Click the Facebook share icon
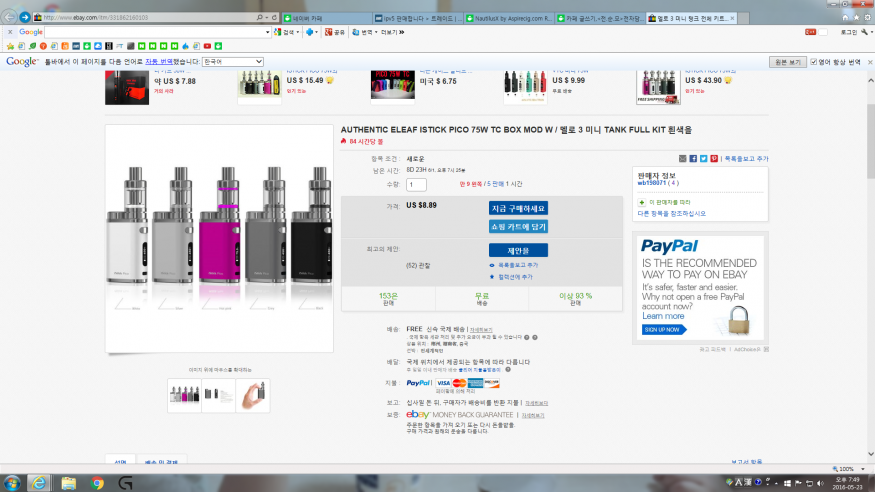This screenshot has width=875, height=492. [x=693, y=159]
